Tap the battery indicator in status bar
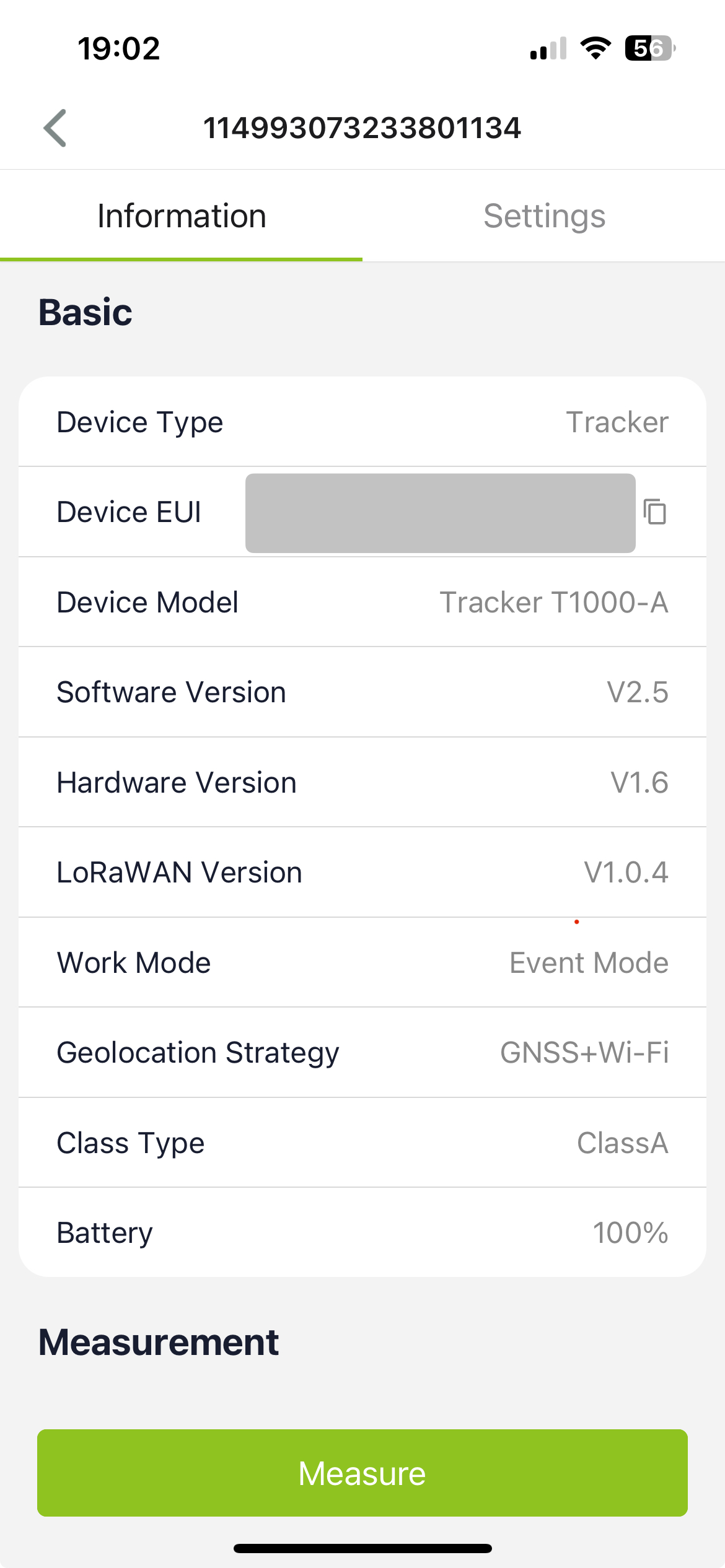 tap(649, 48)
